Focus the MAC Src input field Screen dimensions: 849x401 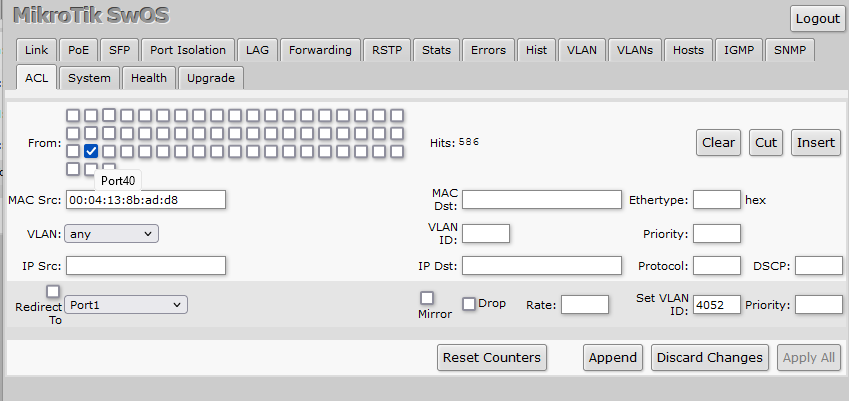146,200
